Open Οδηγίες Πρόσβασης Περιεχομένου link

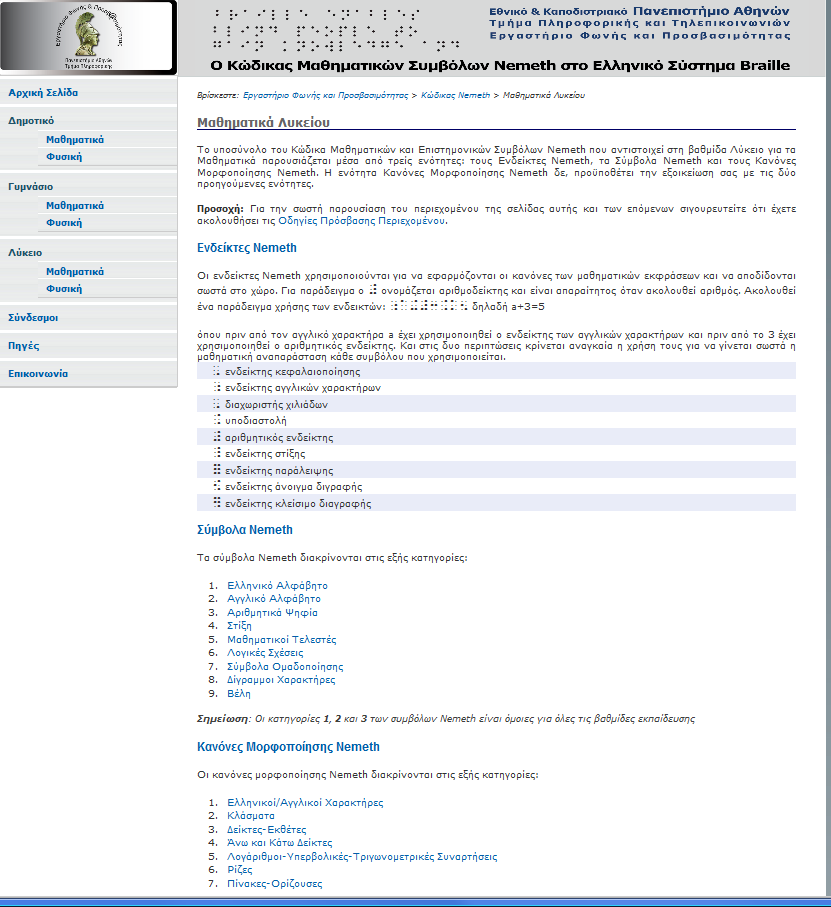(x=361, y=220)
